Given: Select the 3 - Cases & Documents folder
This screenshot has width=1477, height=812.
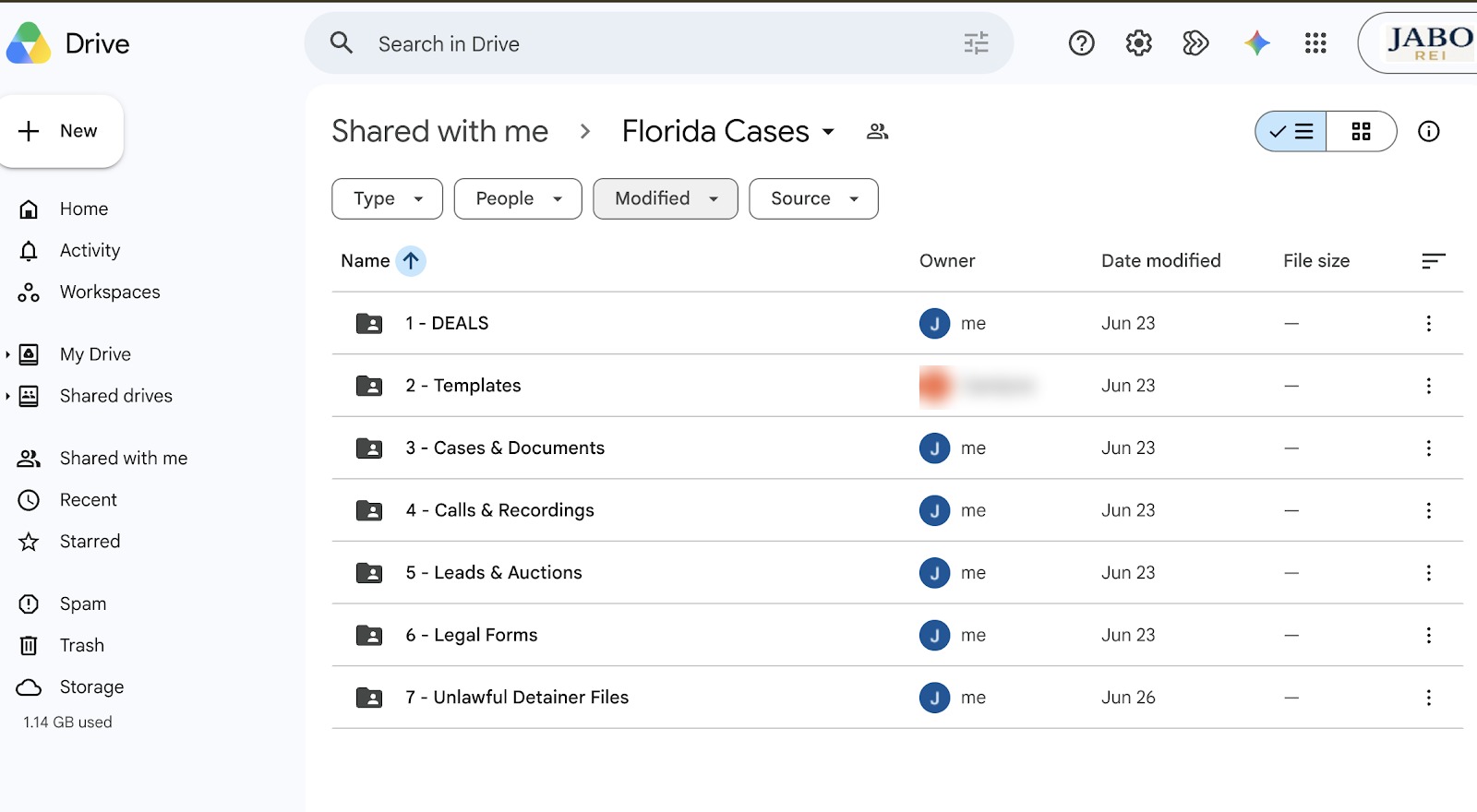Looking at the screenshot, I should coord(897,448).
